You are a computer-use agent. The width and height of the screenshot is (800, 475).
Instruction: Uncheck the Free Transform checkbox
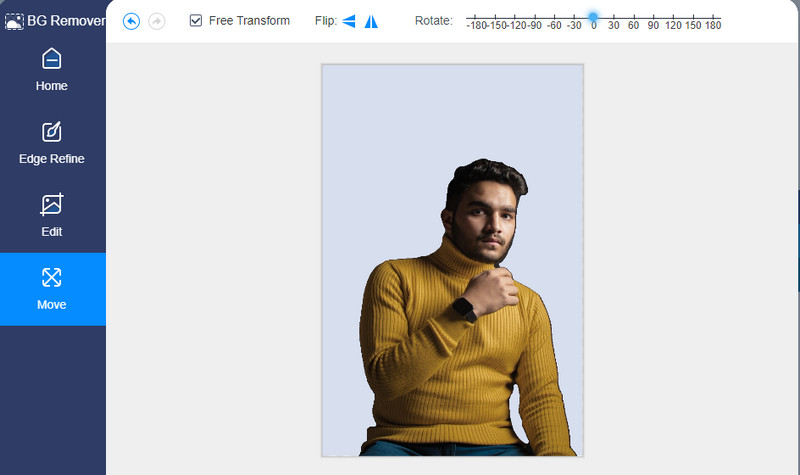tap(196, 21)
